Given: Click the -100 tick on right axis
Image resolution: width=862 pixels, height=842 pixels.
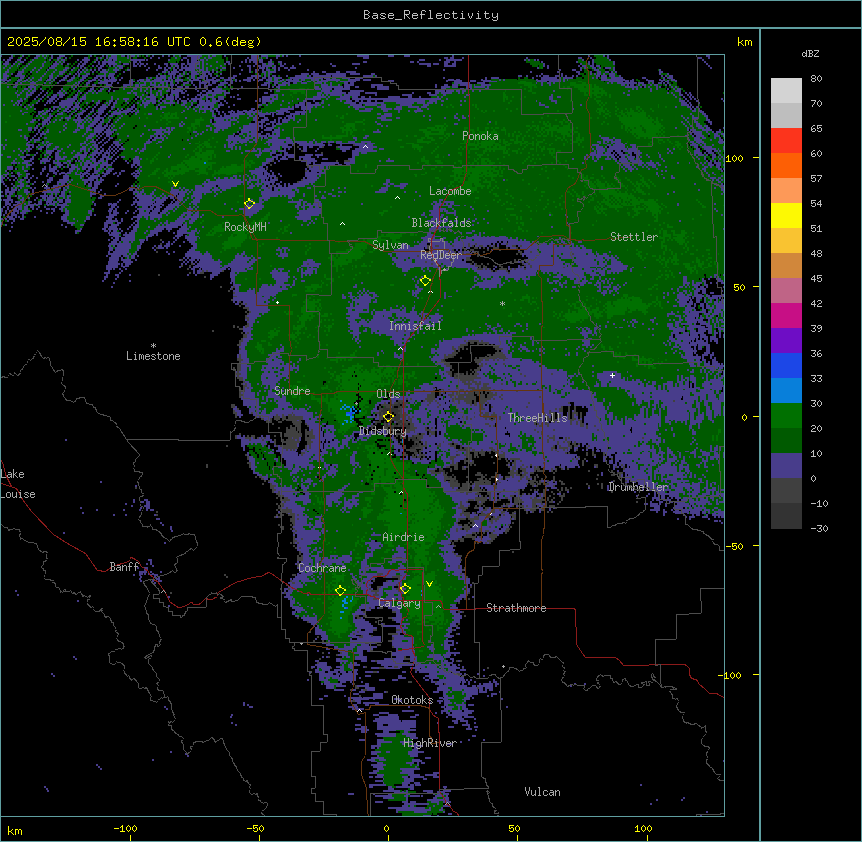Looking at the screenshot, I should point(731,675).
